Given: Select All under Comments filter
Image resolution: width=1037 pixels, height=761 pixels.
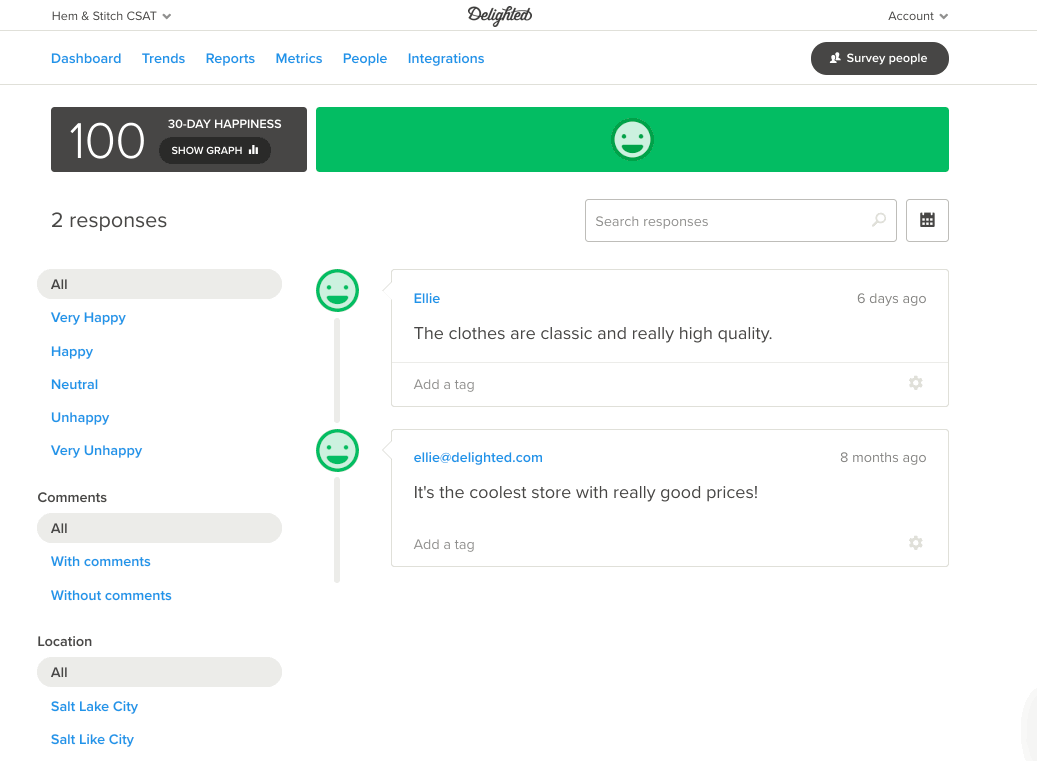Looking at the screenshot, I should click(159, 528).
